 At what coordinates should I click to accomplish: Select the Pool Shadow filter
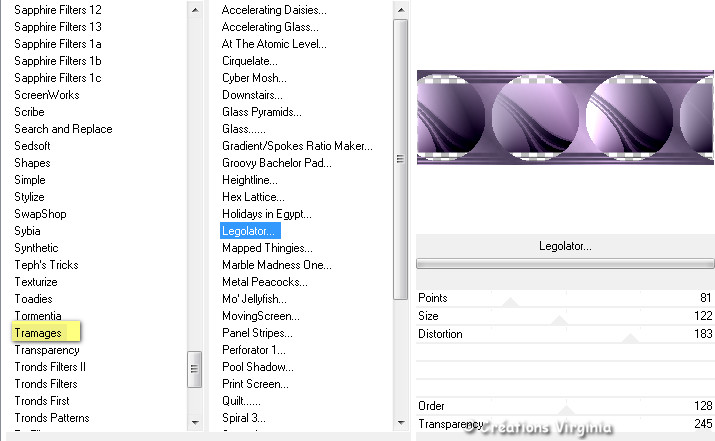tap(258, 367)
